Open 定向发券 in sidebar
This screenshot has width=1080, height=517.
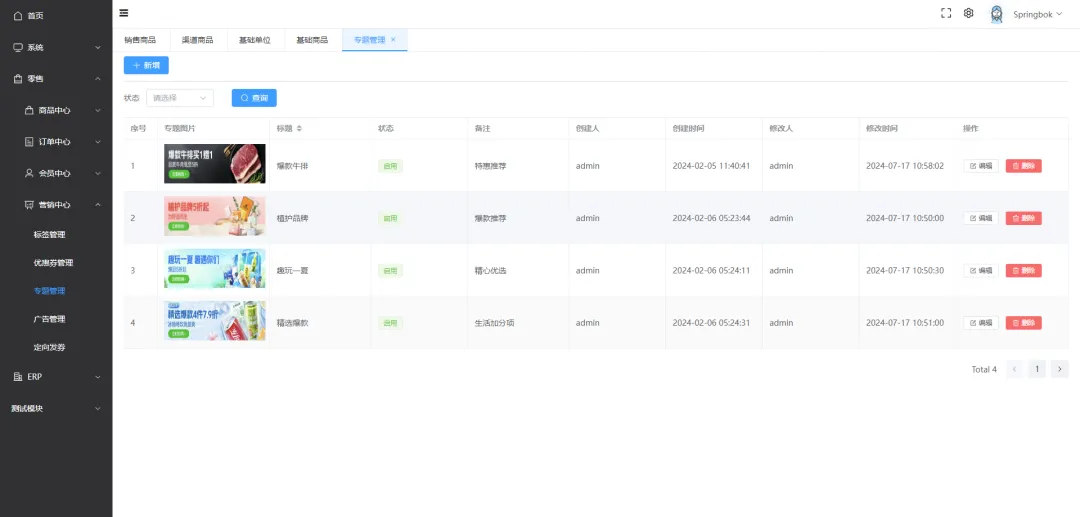(50, 348)
